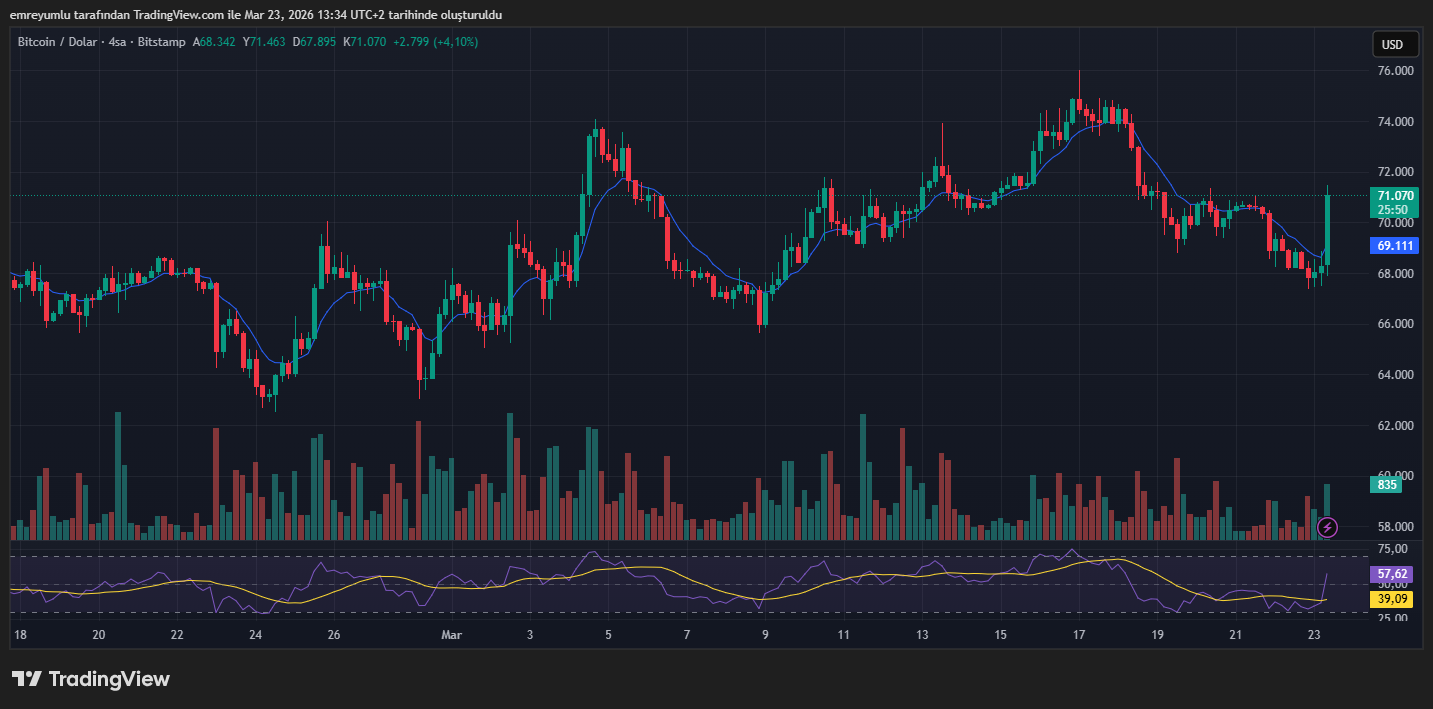Click the +2.799 (+4,10%) price change value
The image size is (1433, 709).
click(435, 42)
